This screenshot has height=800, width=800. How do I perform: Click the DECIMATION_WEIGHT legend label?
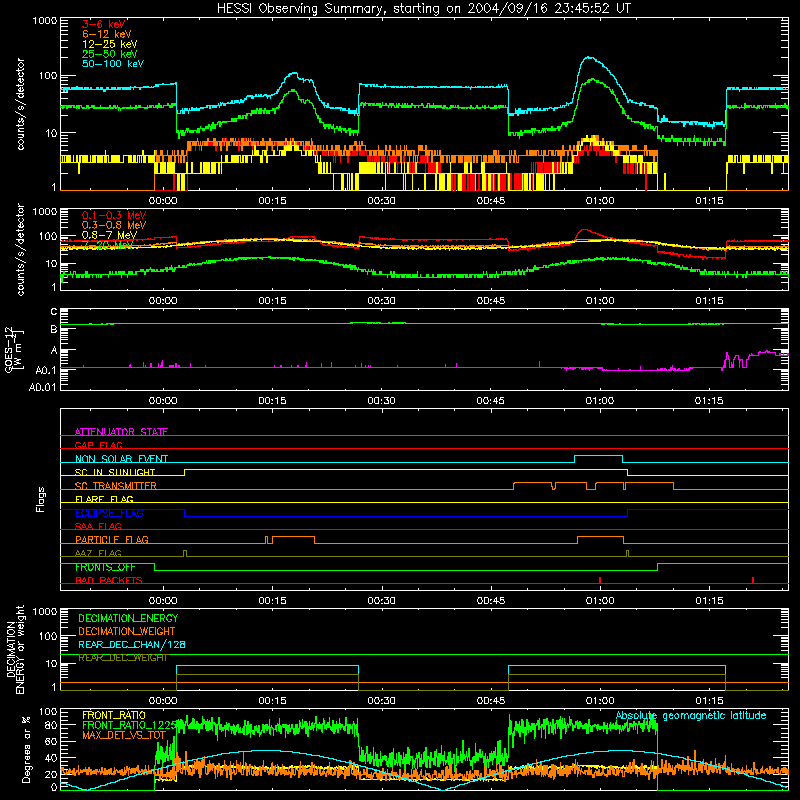click(127, 631)
